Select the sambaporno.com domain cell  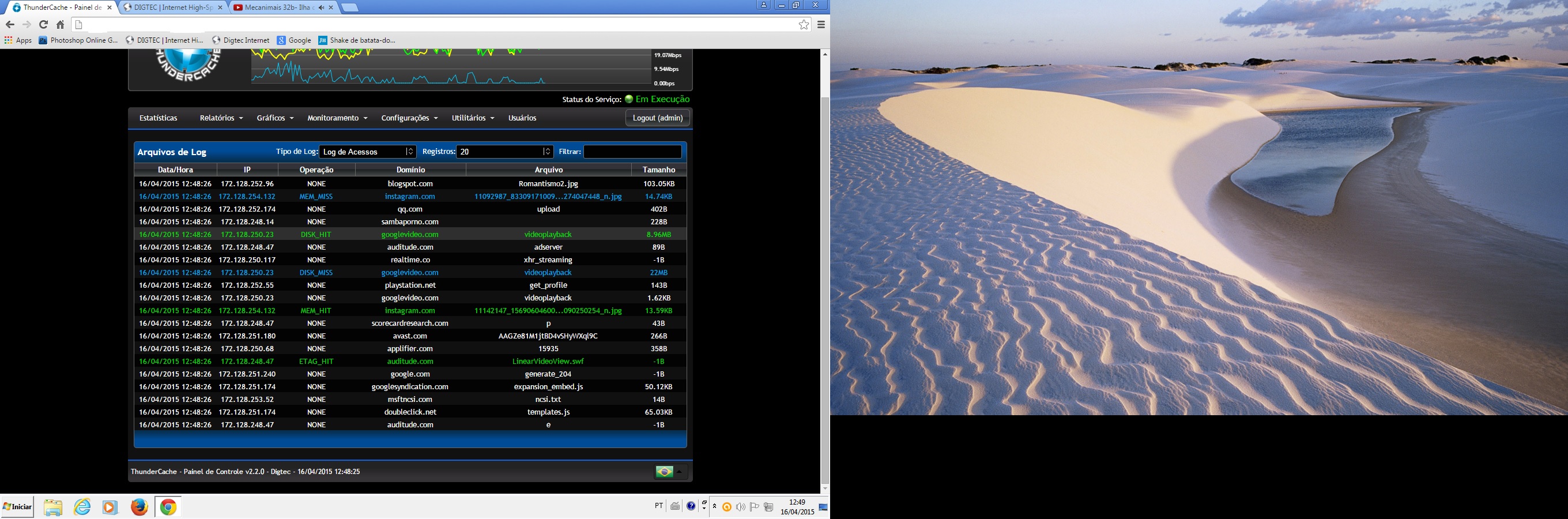pyautogui.click(x=410, y=222)
